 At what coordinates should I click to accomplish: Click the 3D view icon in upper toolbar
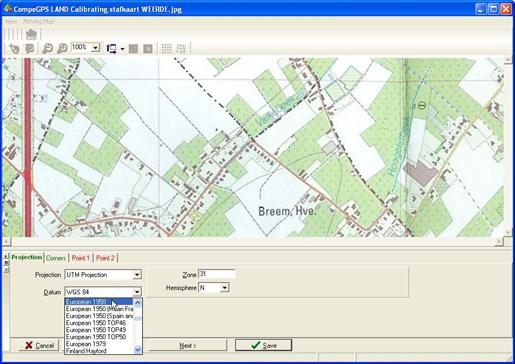31,34
